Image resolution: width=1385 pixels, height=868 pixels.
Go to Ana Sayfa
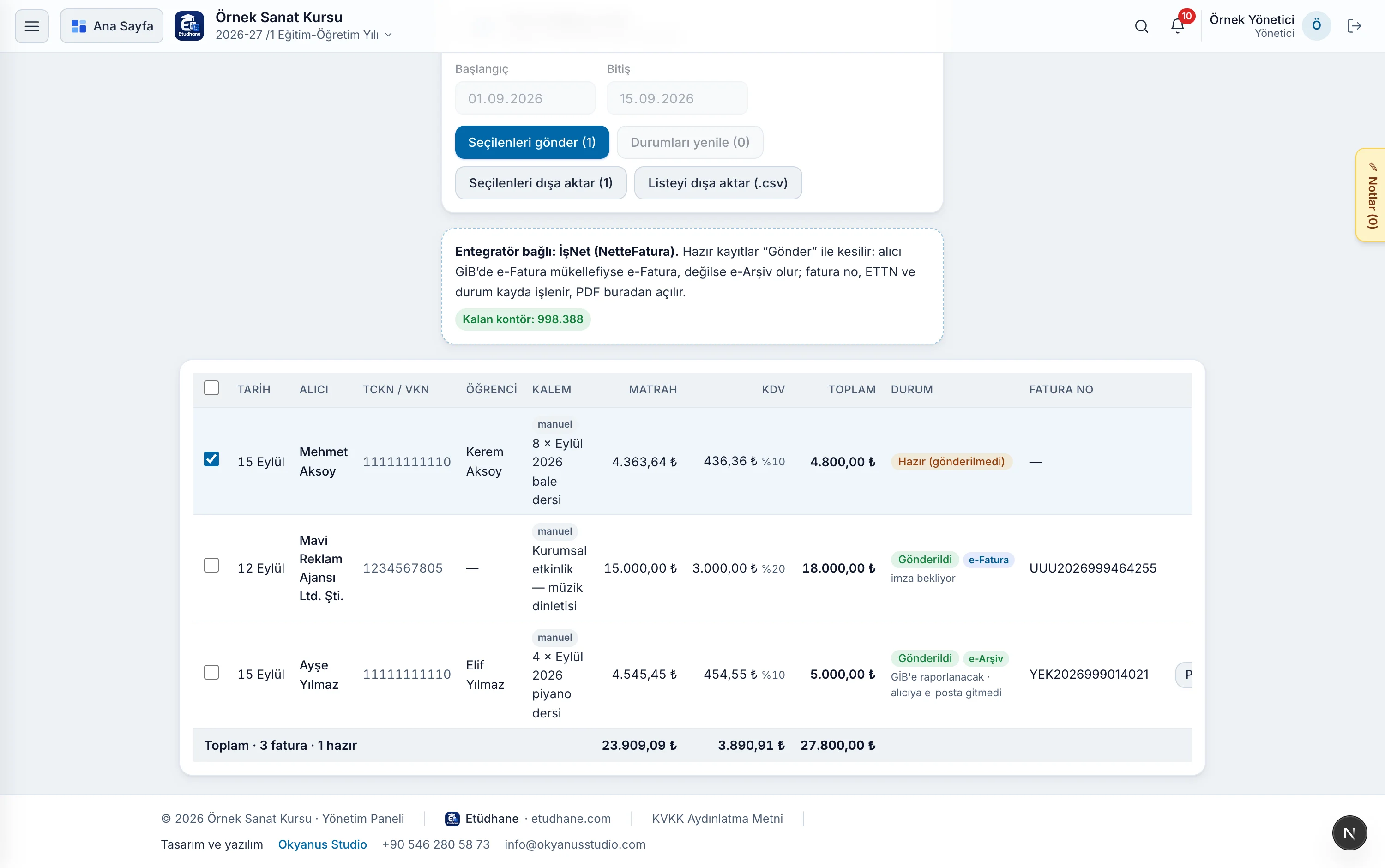[x=112, y=26]
